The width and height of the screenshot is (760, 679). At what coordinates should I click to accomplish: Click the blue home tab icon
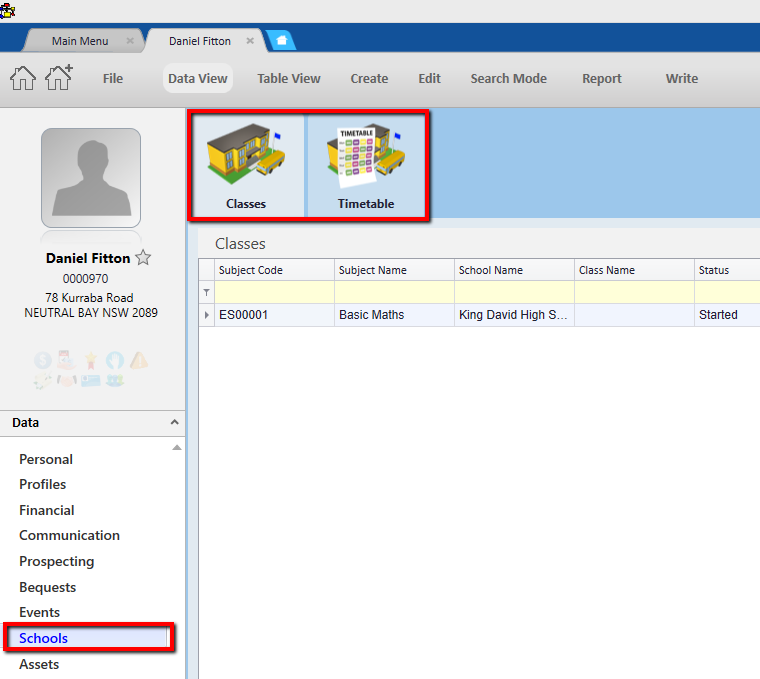(282, 41)
